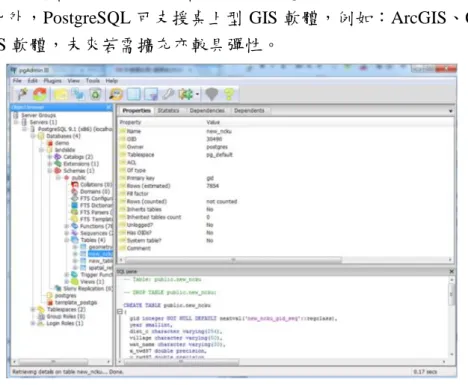
Task: Collapse the Tables (4) node
Action: click(x=67, y=240)
